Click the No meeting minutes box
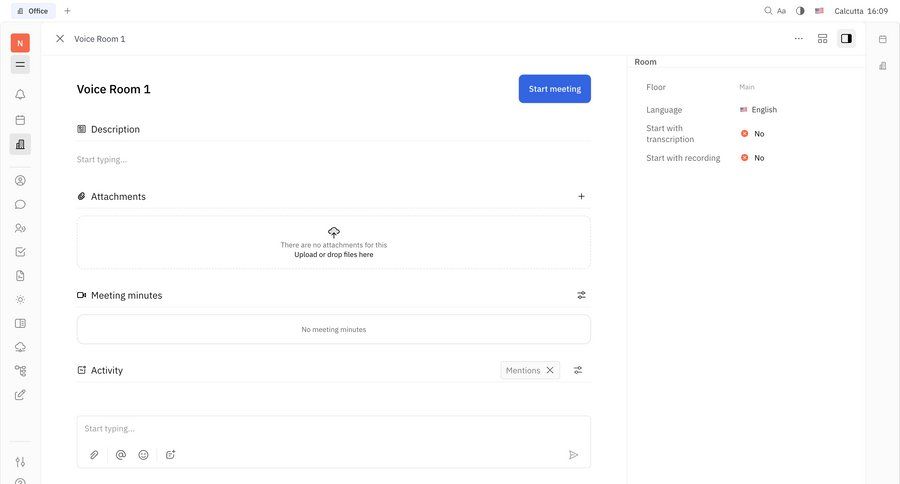The width and height of the screenshot is (900, 484). [333, 330]
